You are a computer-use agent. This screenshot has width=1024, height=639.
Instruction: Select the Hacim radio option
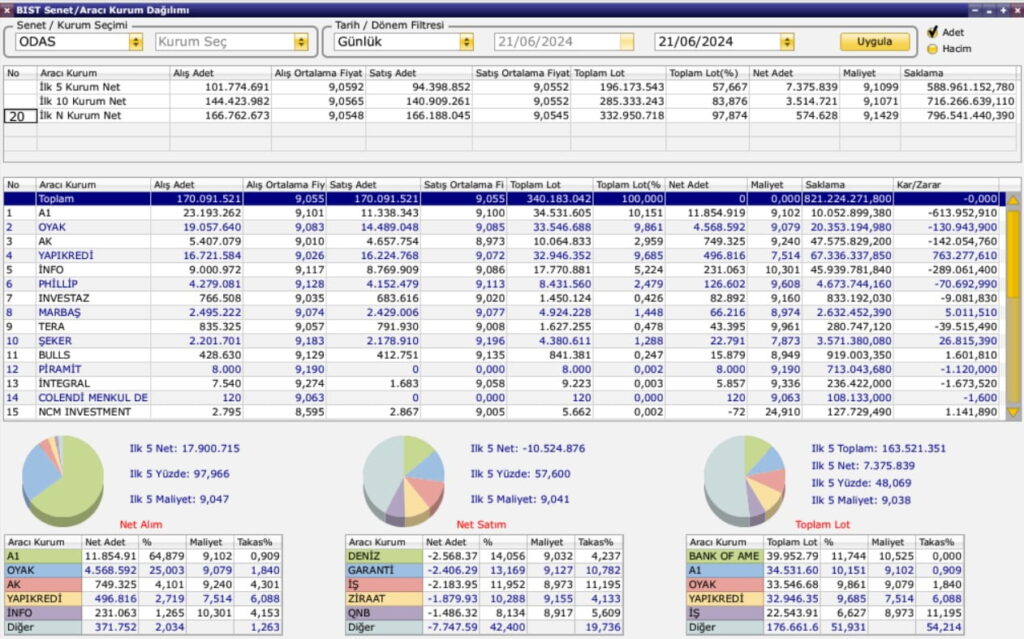(933, 49)
